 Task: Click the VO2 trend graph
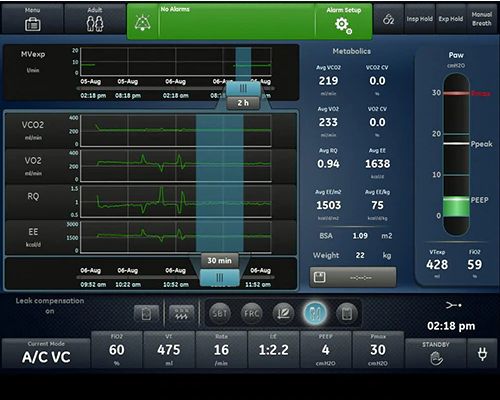pyautogui.click(x=176, y=166)
